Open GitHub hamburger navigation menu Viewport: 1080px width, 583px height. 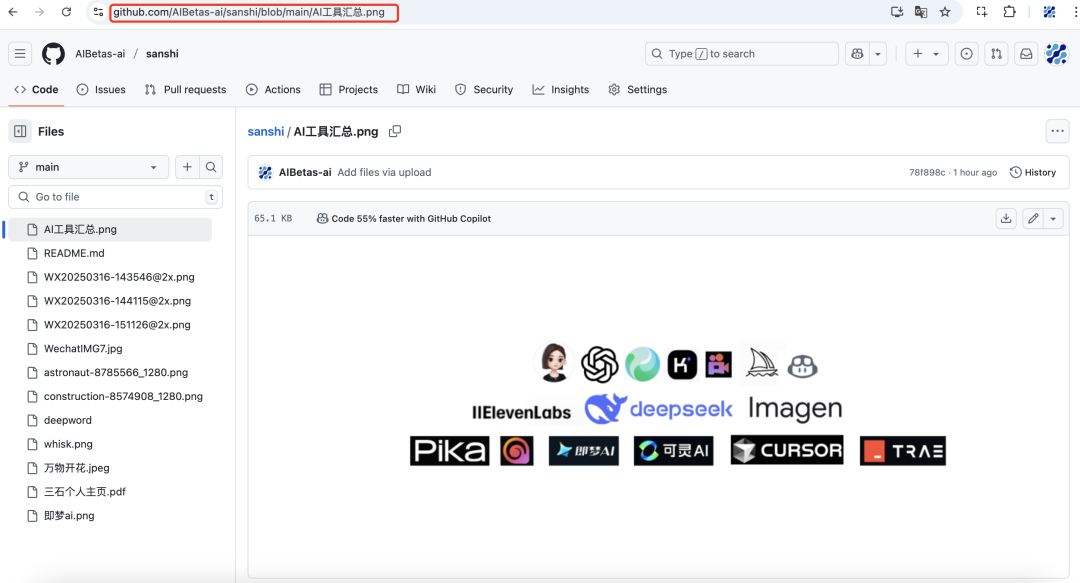[20, 54]
